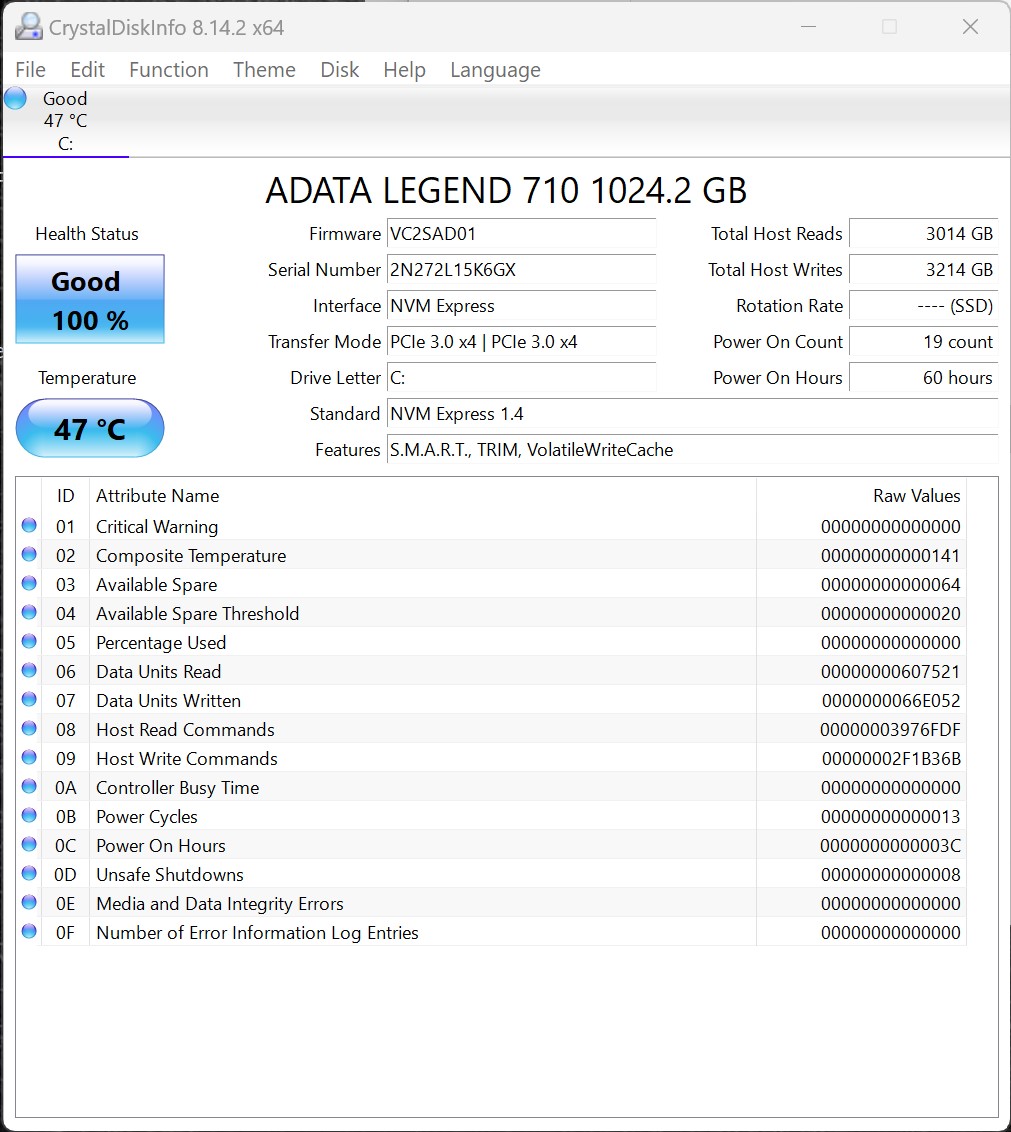
Task: Minimize the CrystalDiskInfo window
Action: click(x=809, y=27)
